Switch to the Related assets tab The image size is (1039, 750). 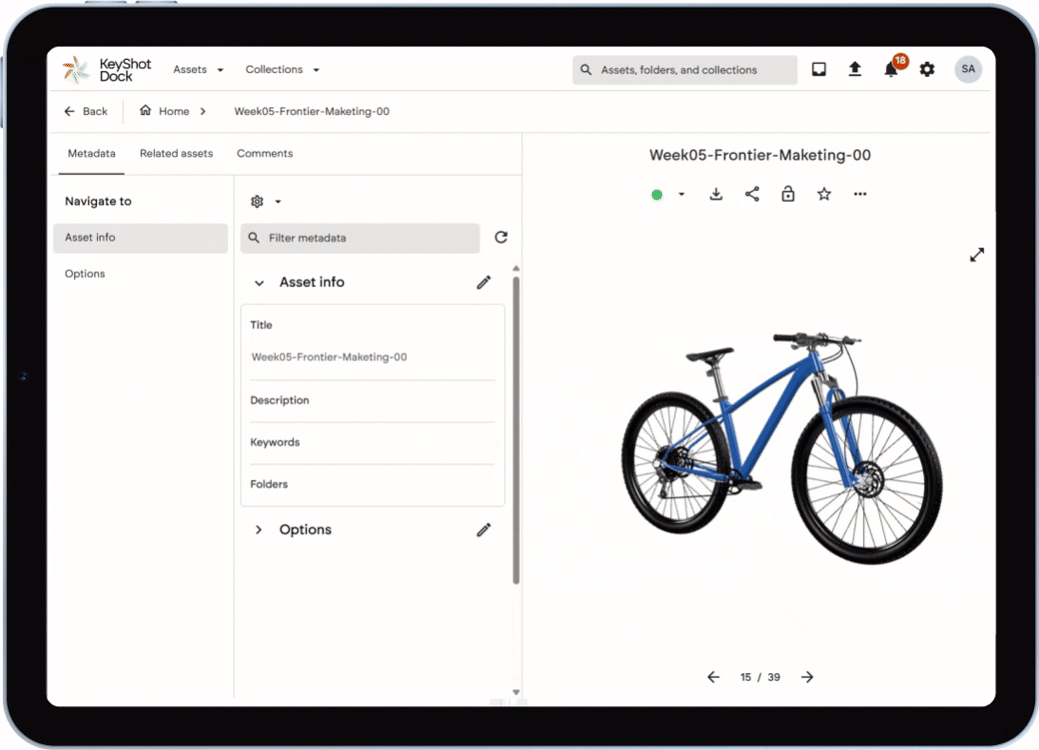[x=176, y=154]
